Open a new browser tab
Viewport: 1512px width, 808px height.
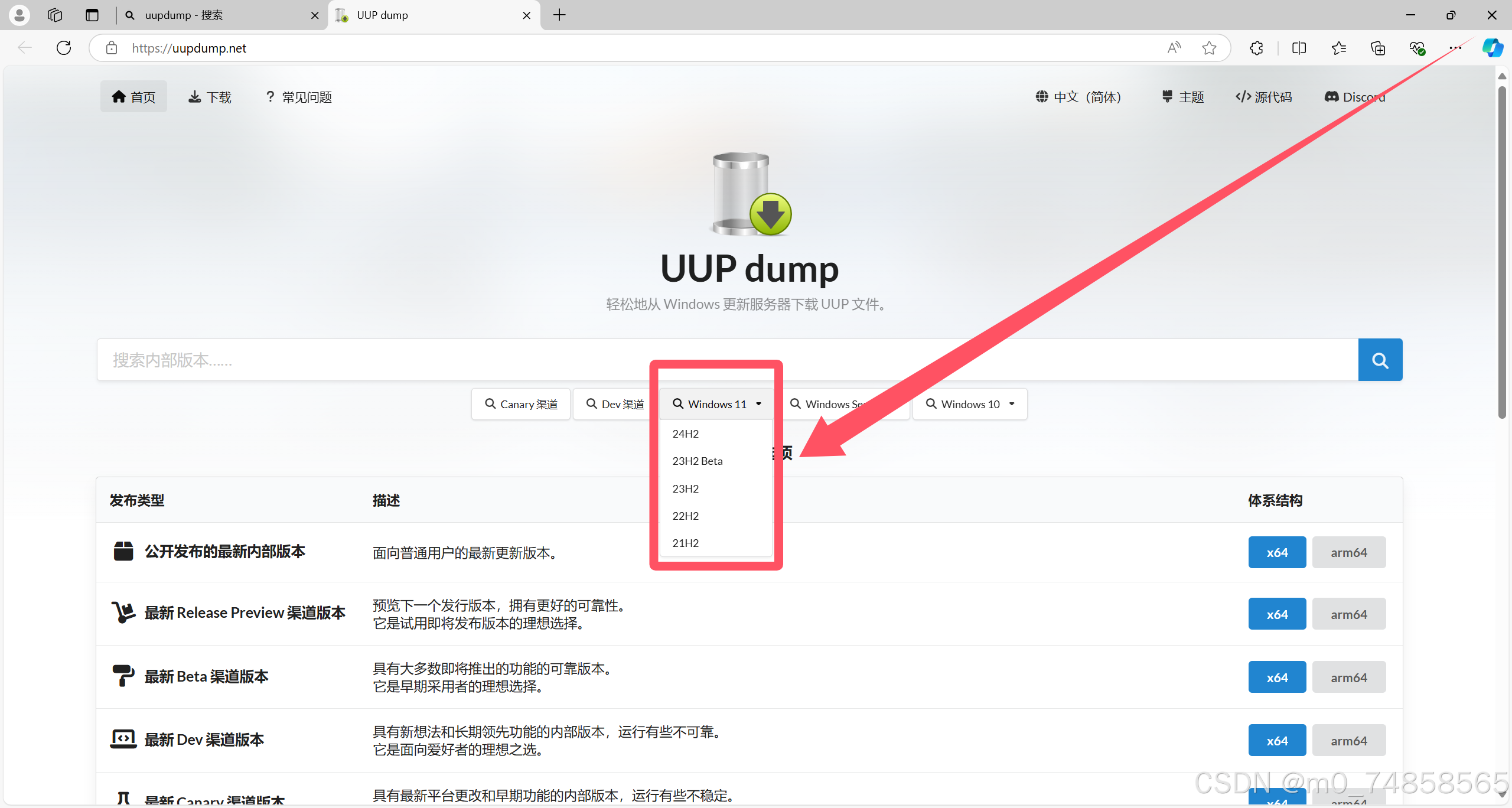(x=559, y=15)
